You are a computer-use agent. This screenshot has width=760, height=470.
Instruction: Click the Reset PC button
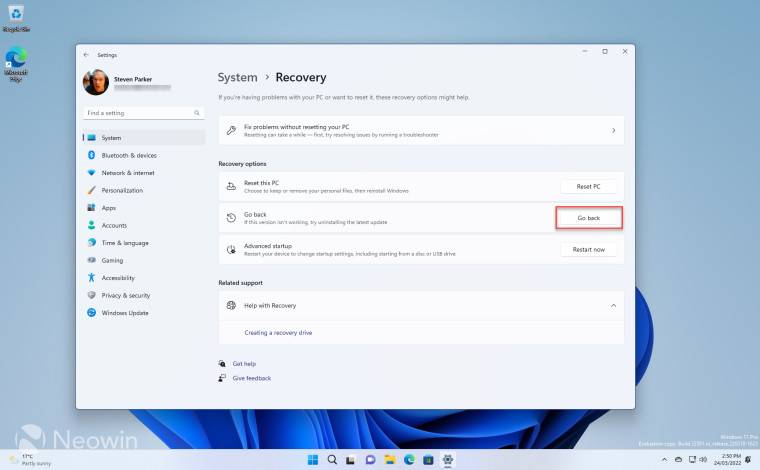click(x=588, y=186)
